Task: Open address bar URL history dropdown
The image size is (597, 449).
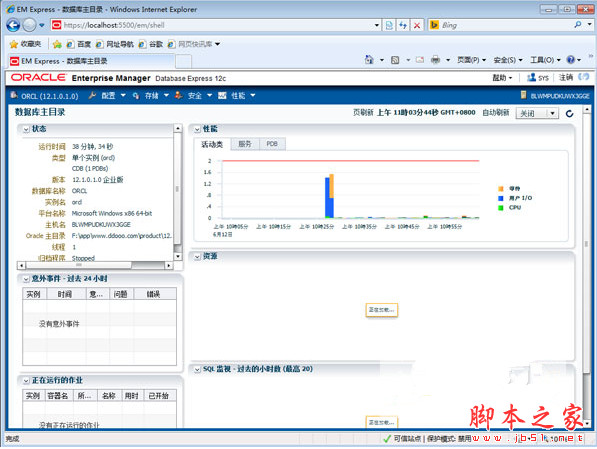Action: click(377, 26)
